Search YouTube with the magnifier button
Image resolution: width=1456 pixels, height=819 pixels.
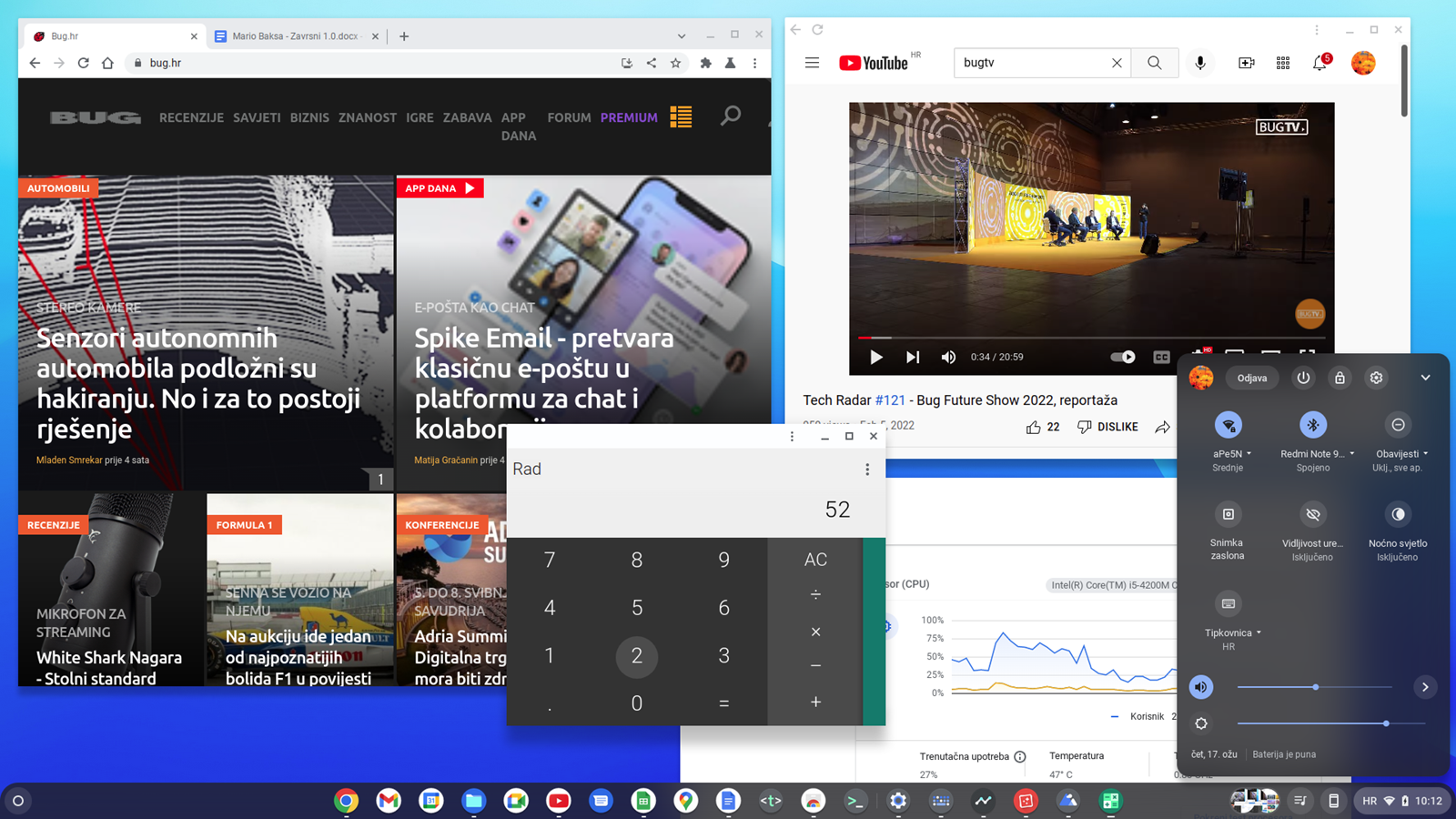point(1154,63)
